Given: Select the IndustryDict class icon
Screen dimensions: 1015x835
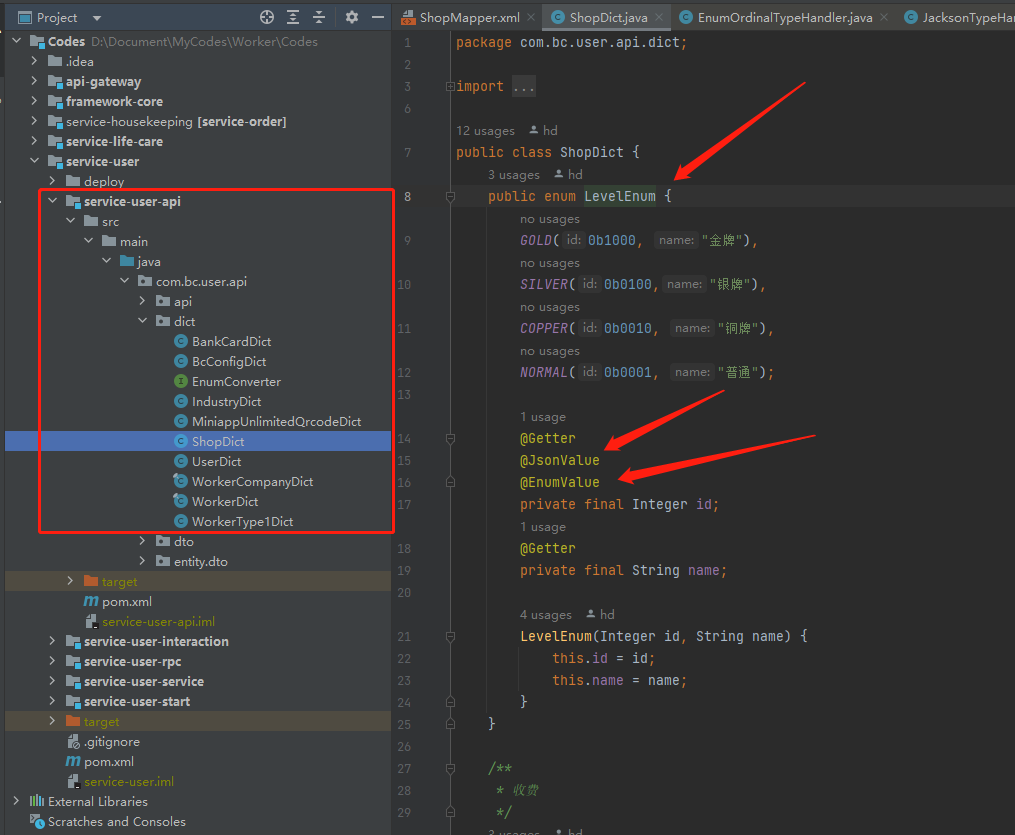Looking at the screenshot, I should tap(181, 401).
